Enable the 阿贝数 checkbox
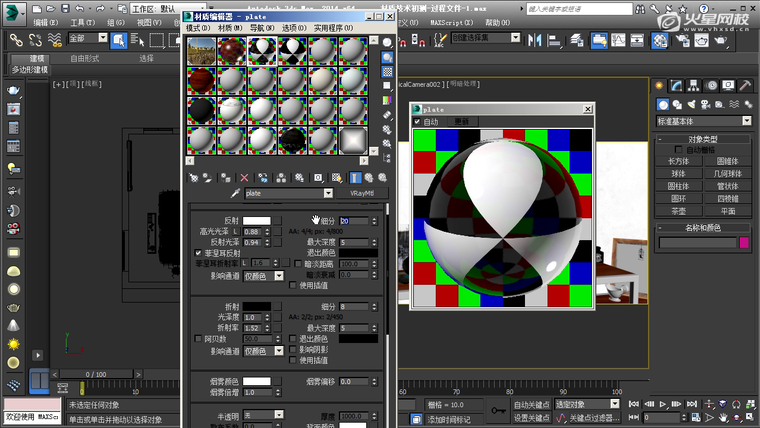The width and height of the screenshot is (760, 428). [x=198, y=339]
